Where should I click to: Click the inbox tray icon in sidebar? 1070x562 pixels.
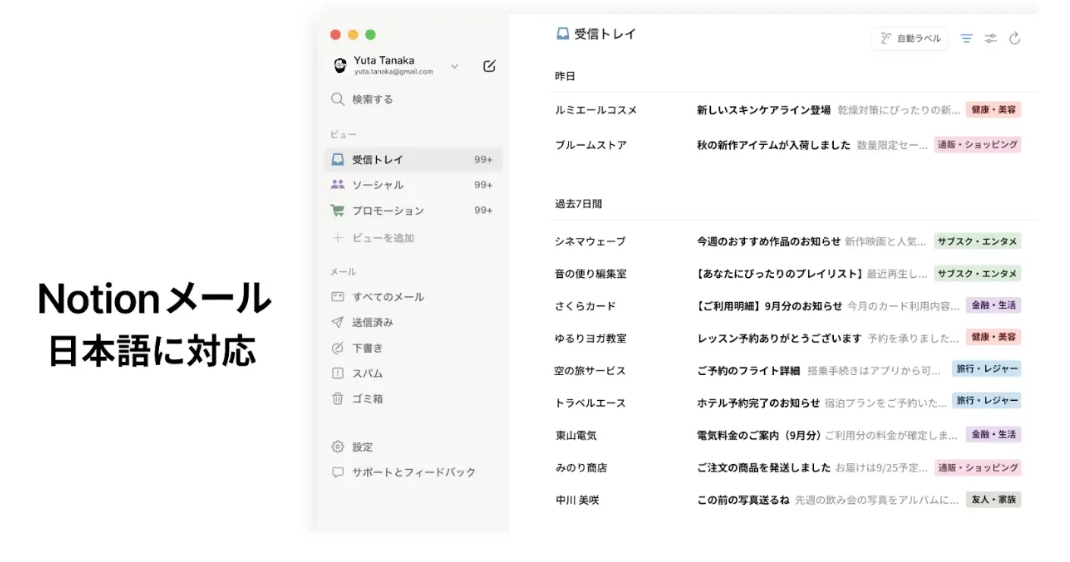(337, 160)
